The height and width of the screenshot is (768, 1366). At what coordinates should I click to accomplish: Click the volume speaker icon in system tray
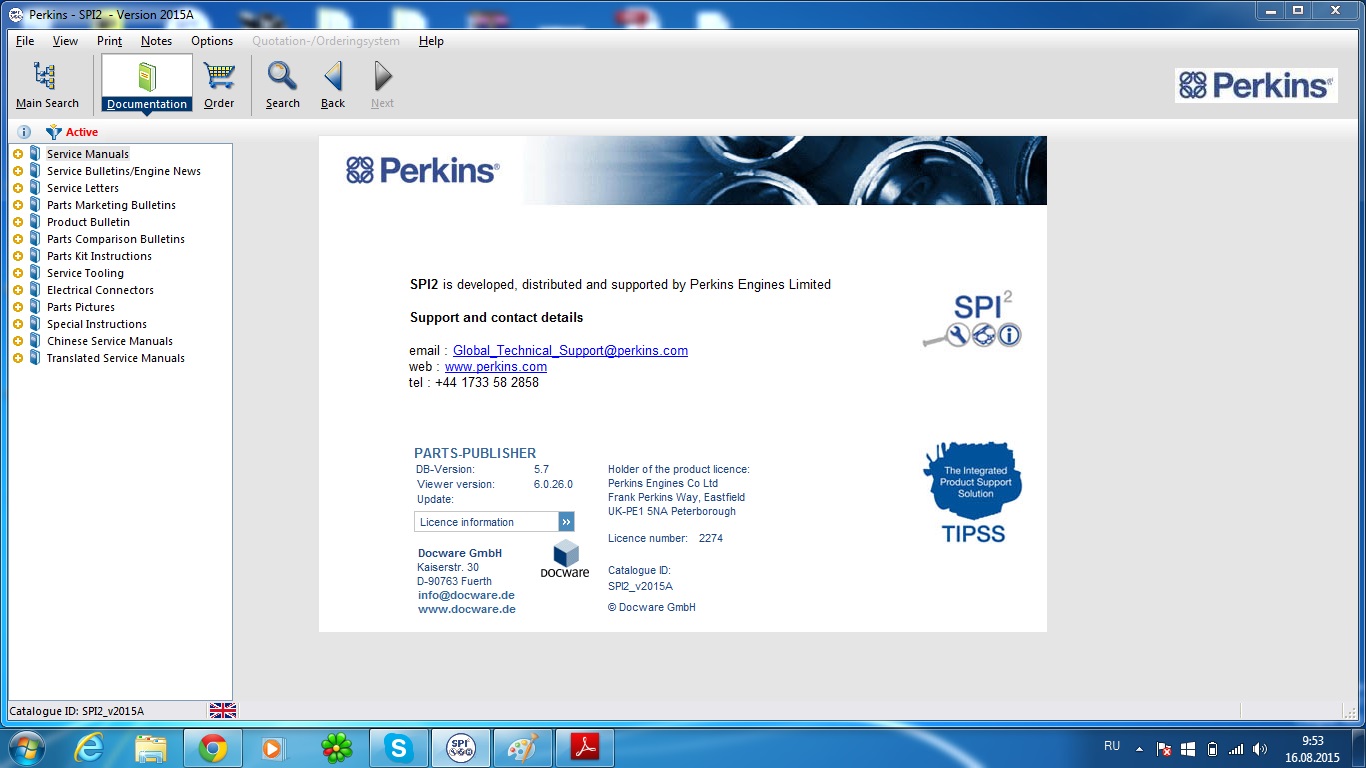point(1260,748)
